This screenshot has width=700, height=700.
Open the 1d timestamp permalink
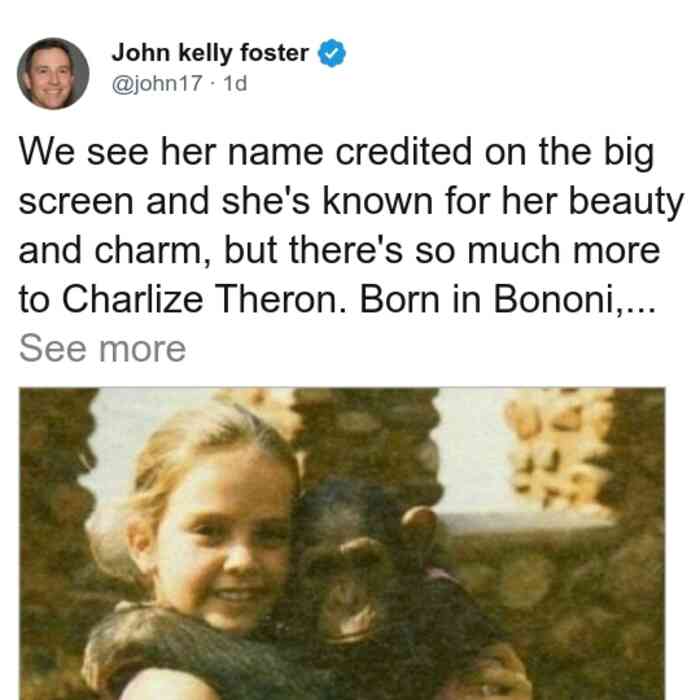click(235, 83)
